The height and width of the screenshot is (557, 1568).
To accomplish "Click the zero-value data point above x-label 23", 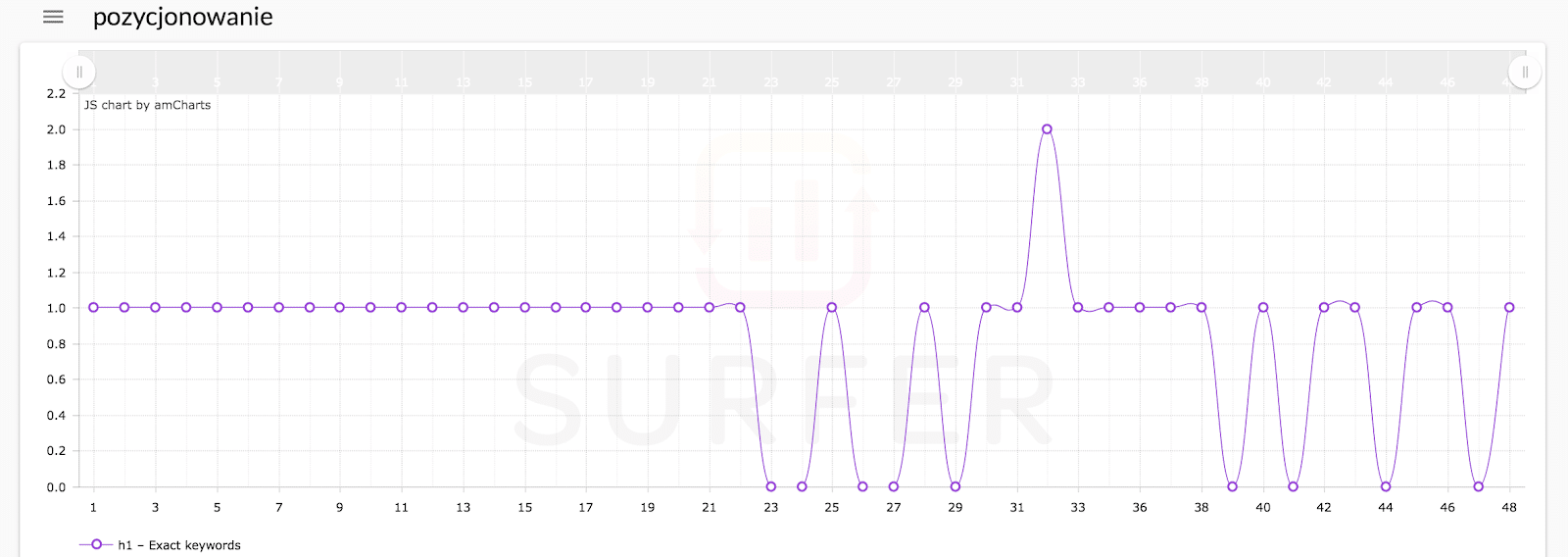I will tap(771, 486).
